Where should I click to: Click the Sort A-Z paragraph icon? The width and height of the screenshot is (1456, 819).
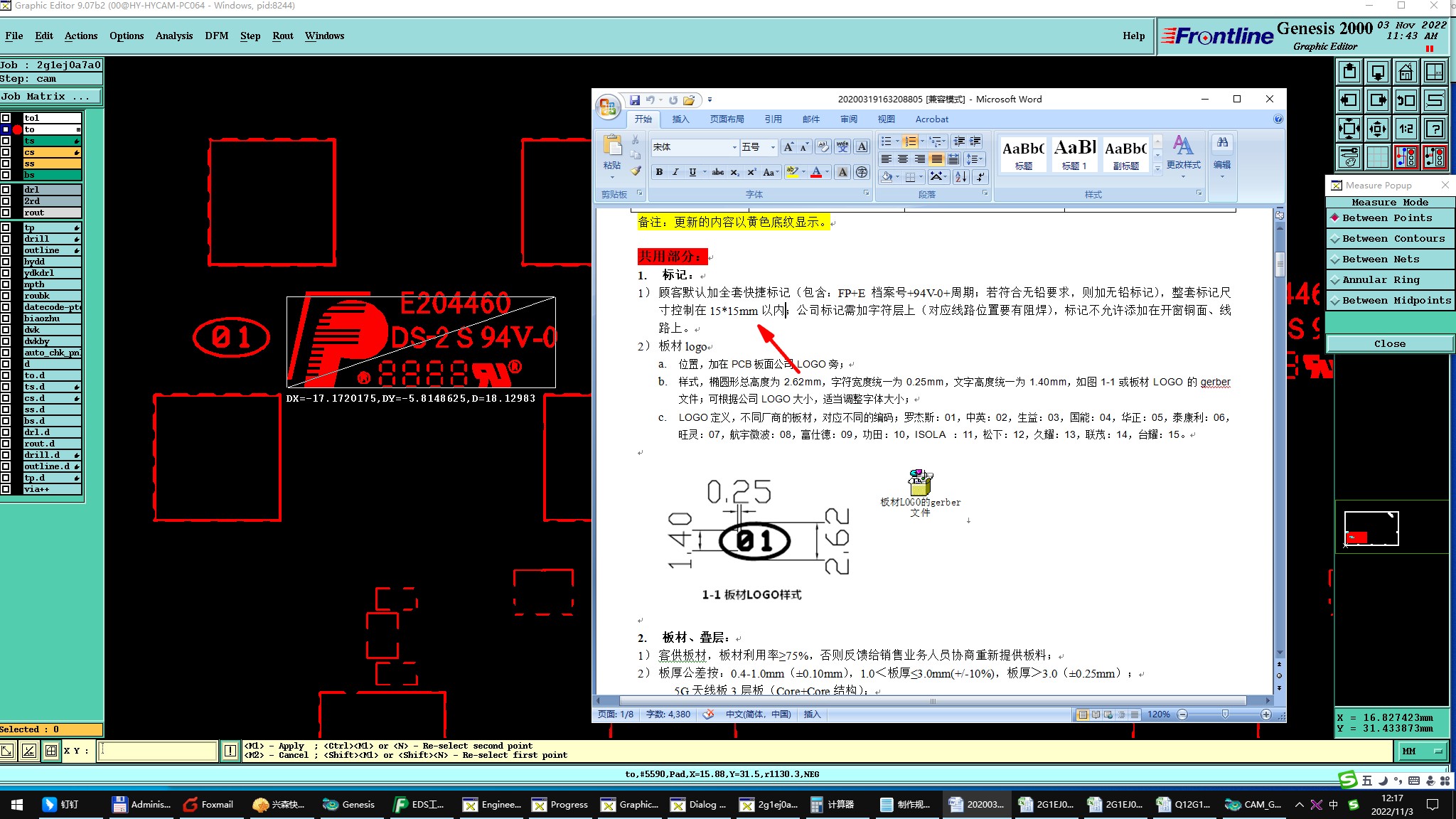(x=960, y=176)
